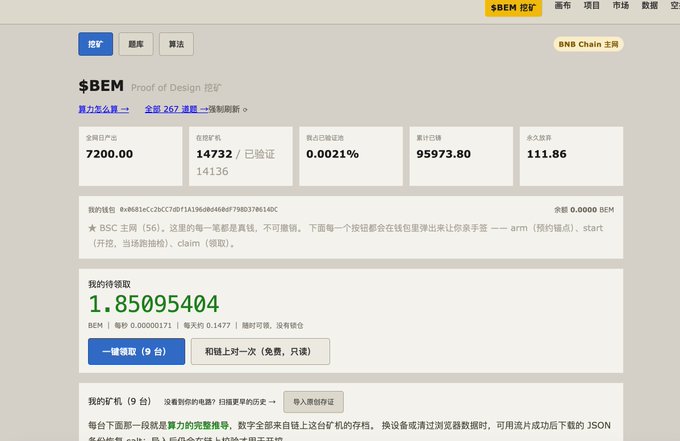Go to 画布 in top navigation
This screenshot has width=680, height=441.
click(562, 6)
